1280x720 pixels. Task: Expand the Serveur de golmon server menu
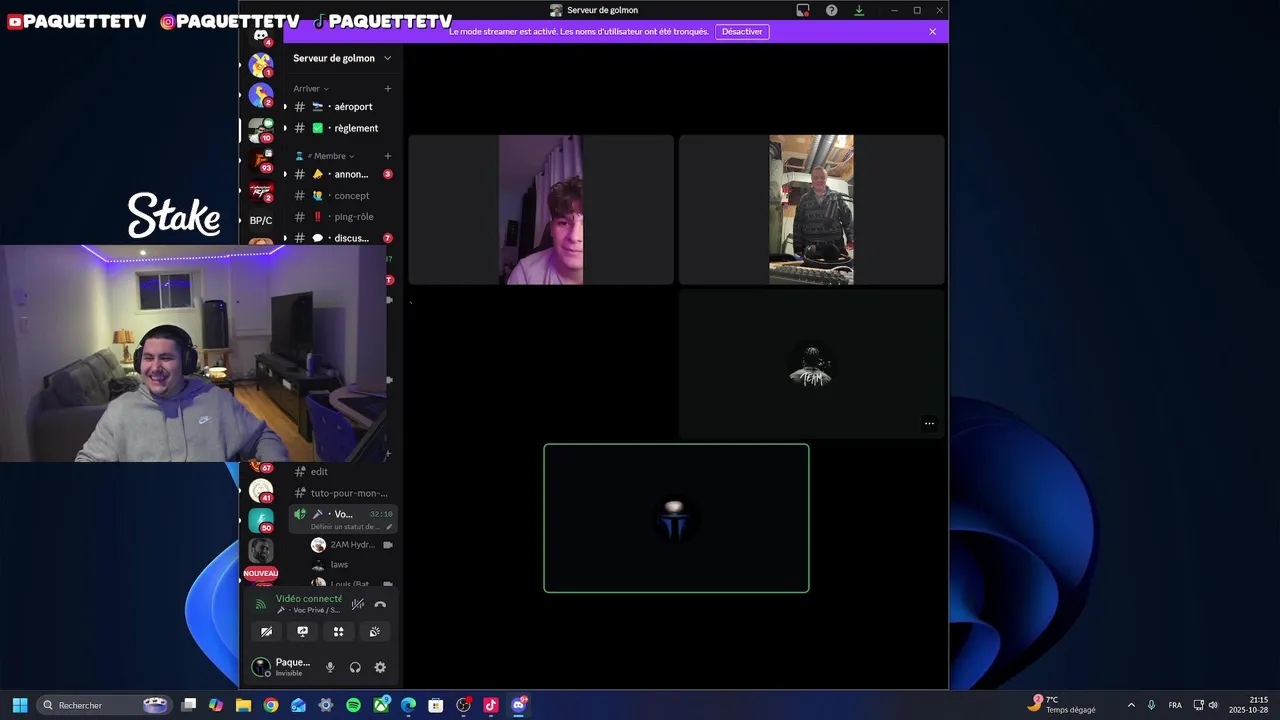tap(342, 58)
